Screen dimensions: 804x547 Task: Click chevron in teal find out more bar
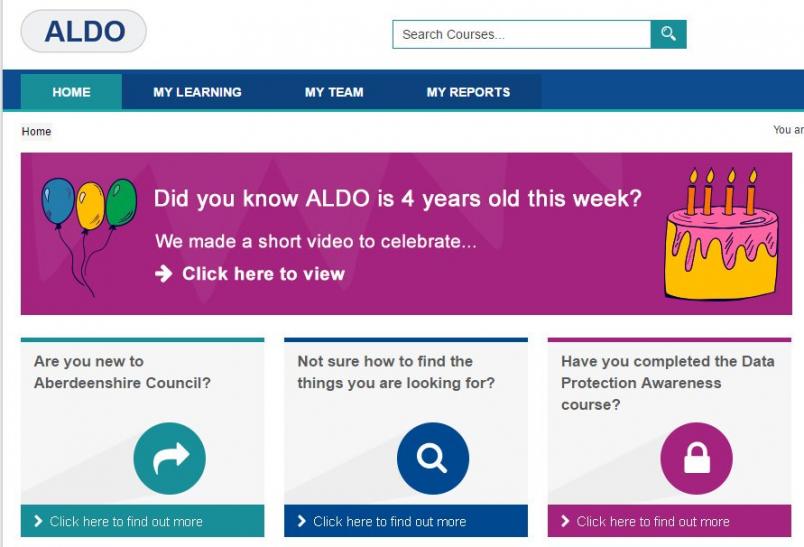38,521
